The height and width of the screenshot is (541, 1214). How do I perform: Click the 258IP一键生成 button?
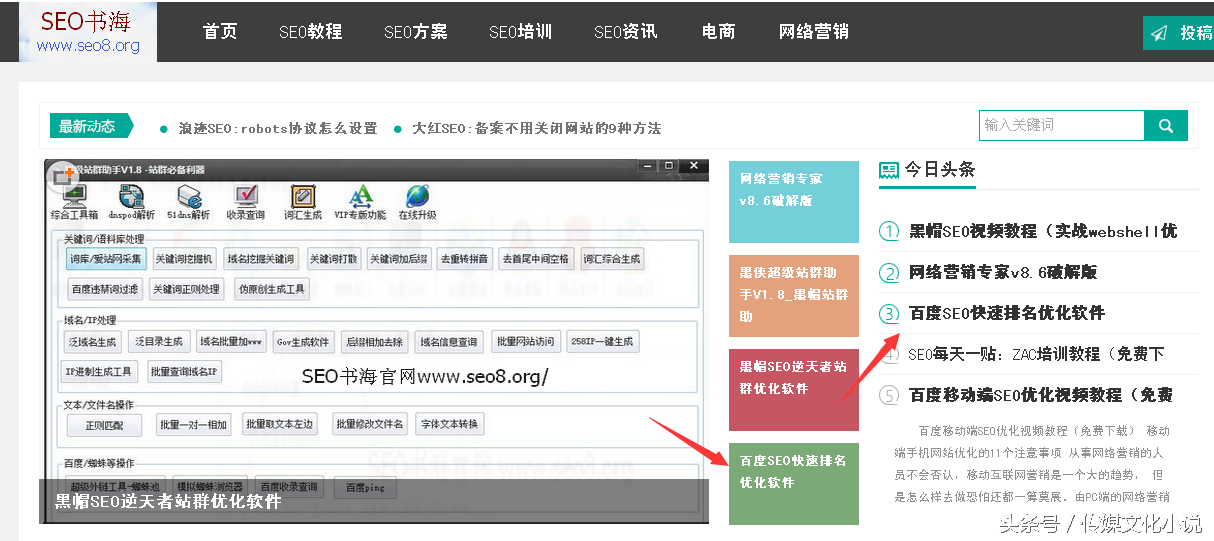(603, 342)
